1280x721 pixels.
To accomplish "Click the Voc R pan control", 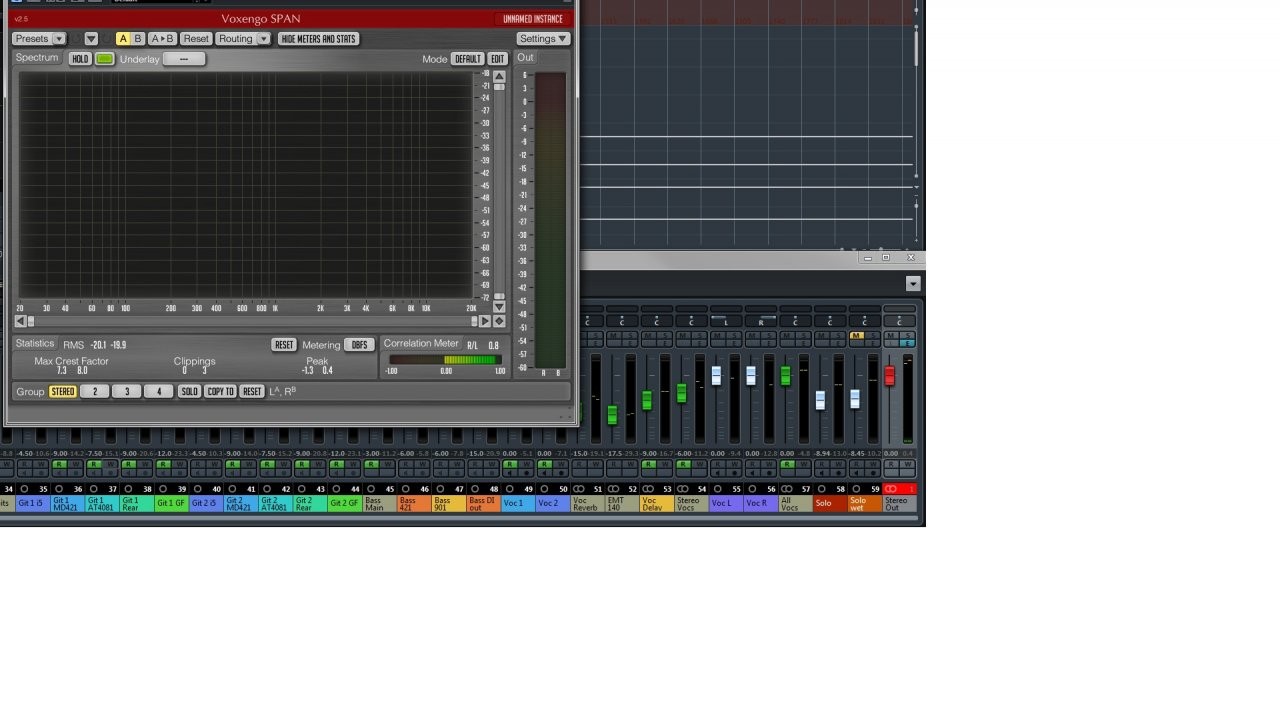I will coord(761,321).
